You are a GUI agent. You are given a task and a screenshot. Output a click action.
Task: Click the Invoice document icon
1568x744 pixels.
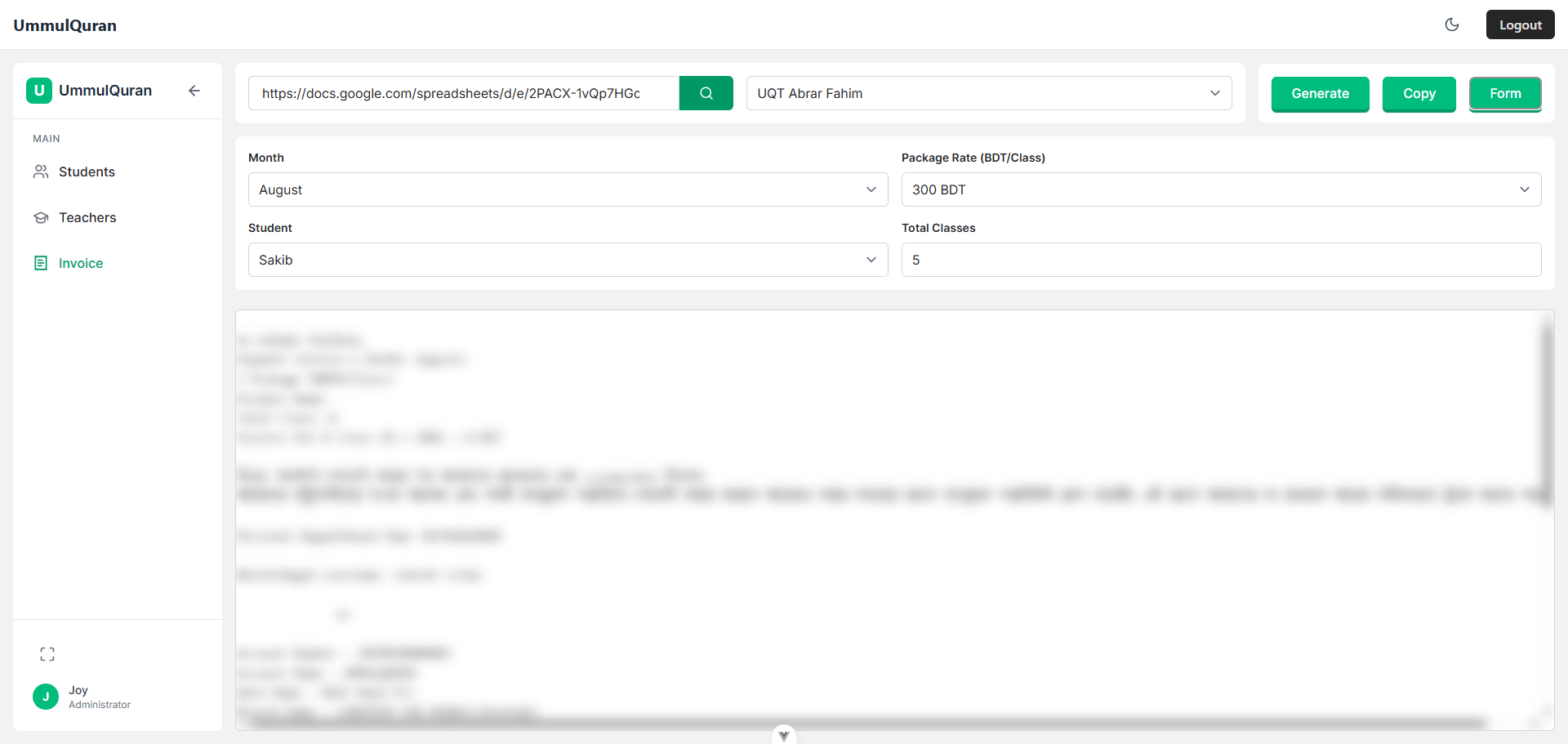[41, 263]
